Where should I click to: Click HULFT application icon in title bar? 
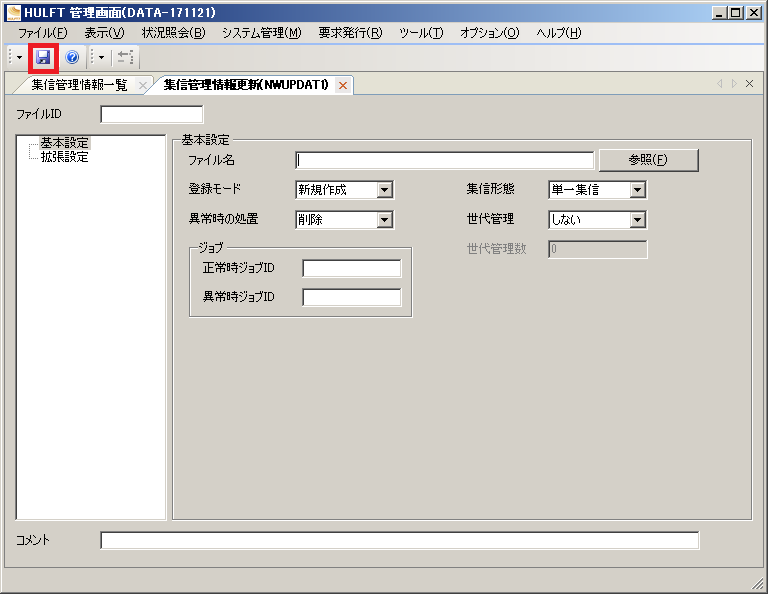pos(14,13)
